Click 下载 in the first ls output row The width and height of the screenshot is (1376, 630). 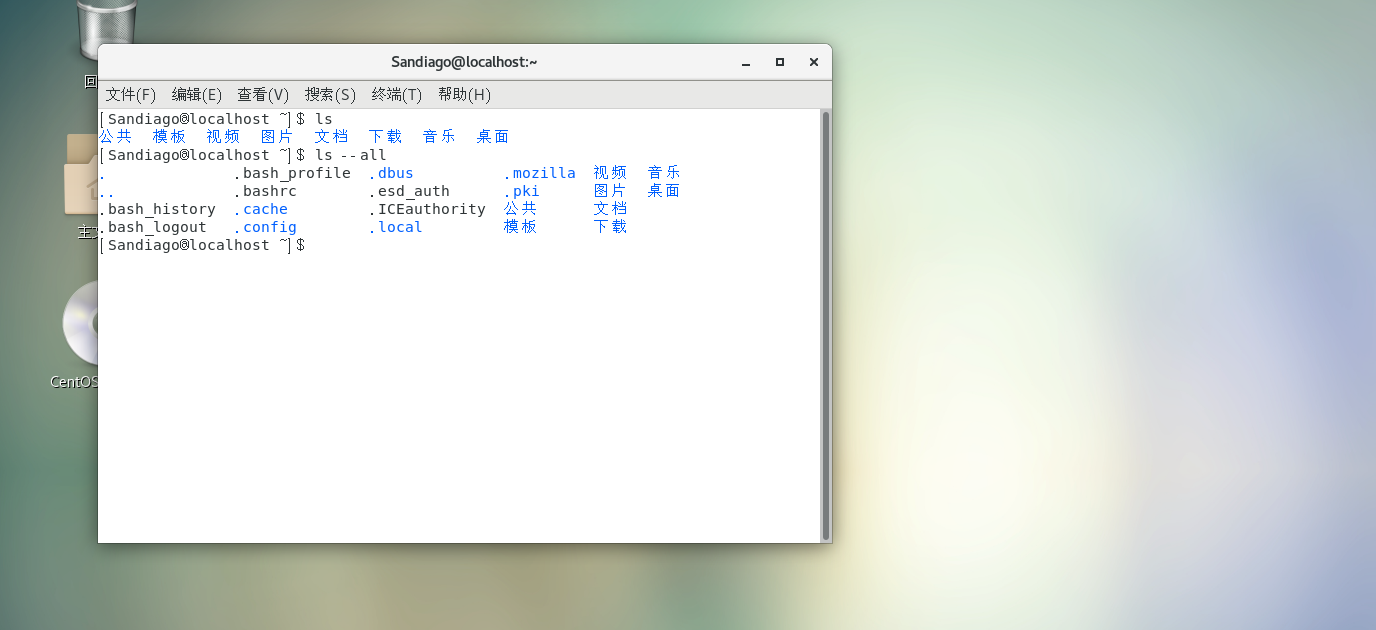click(386, 137)
